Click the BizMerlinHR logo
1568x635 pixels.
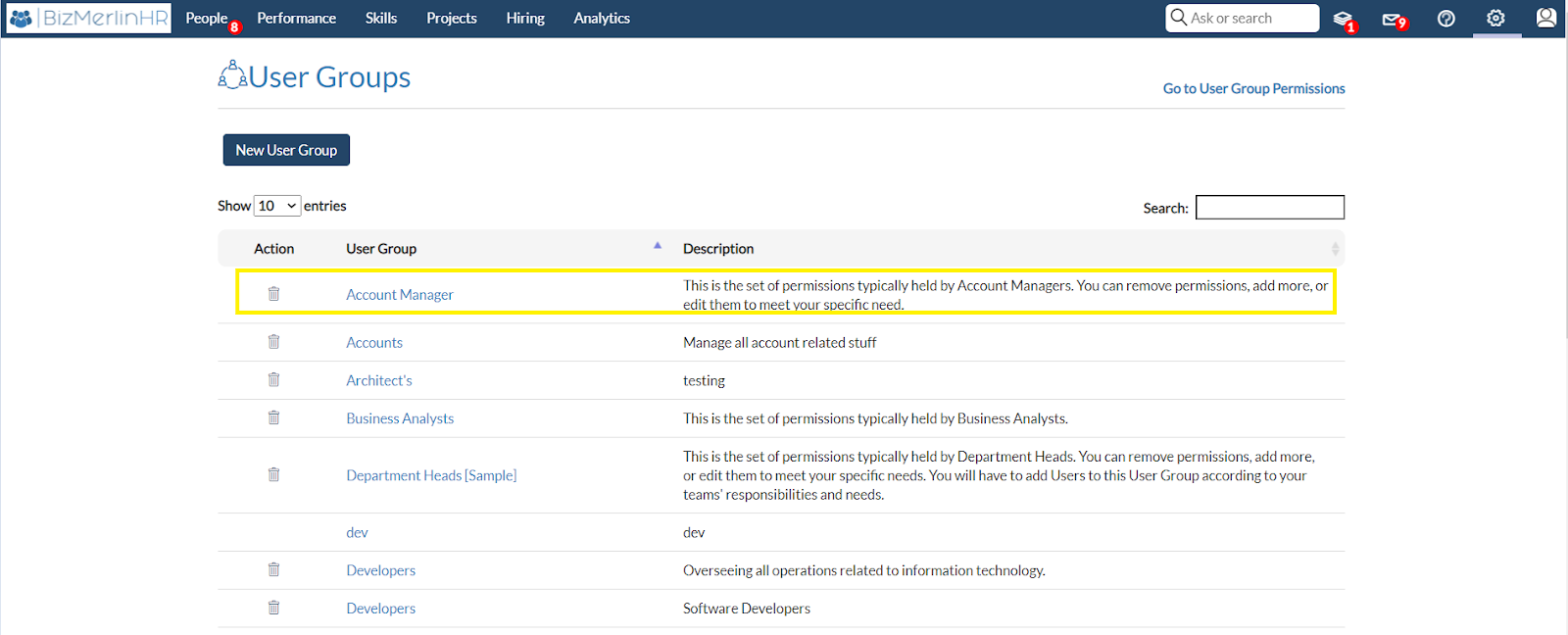88,18
